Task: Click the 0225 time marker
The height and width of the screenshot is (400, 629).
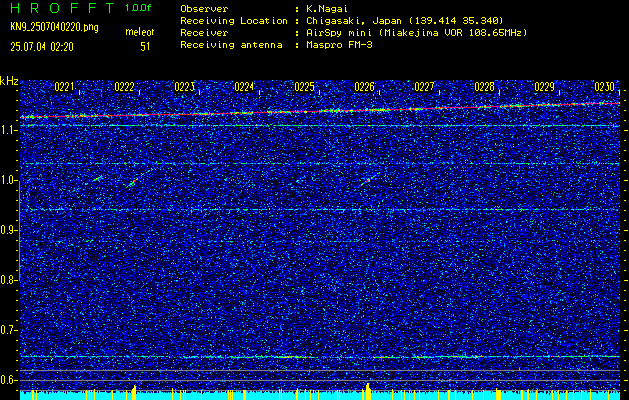Action: coord(304,87)
